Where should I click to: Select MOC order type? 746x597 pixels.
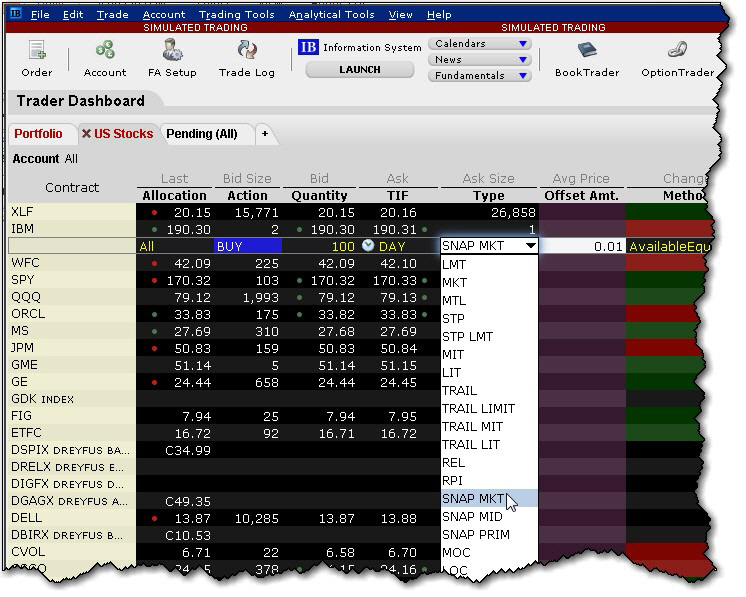tap(489, 553)
